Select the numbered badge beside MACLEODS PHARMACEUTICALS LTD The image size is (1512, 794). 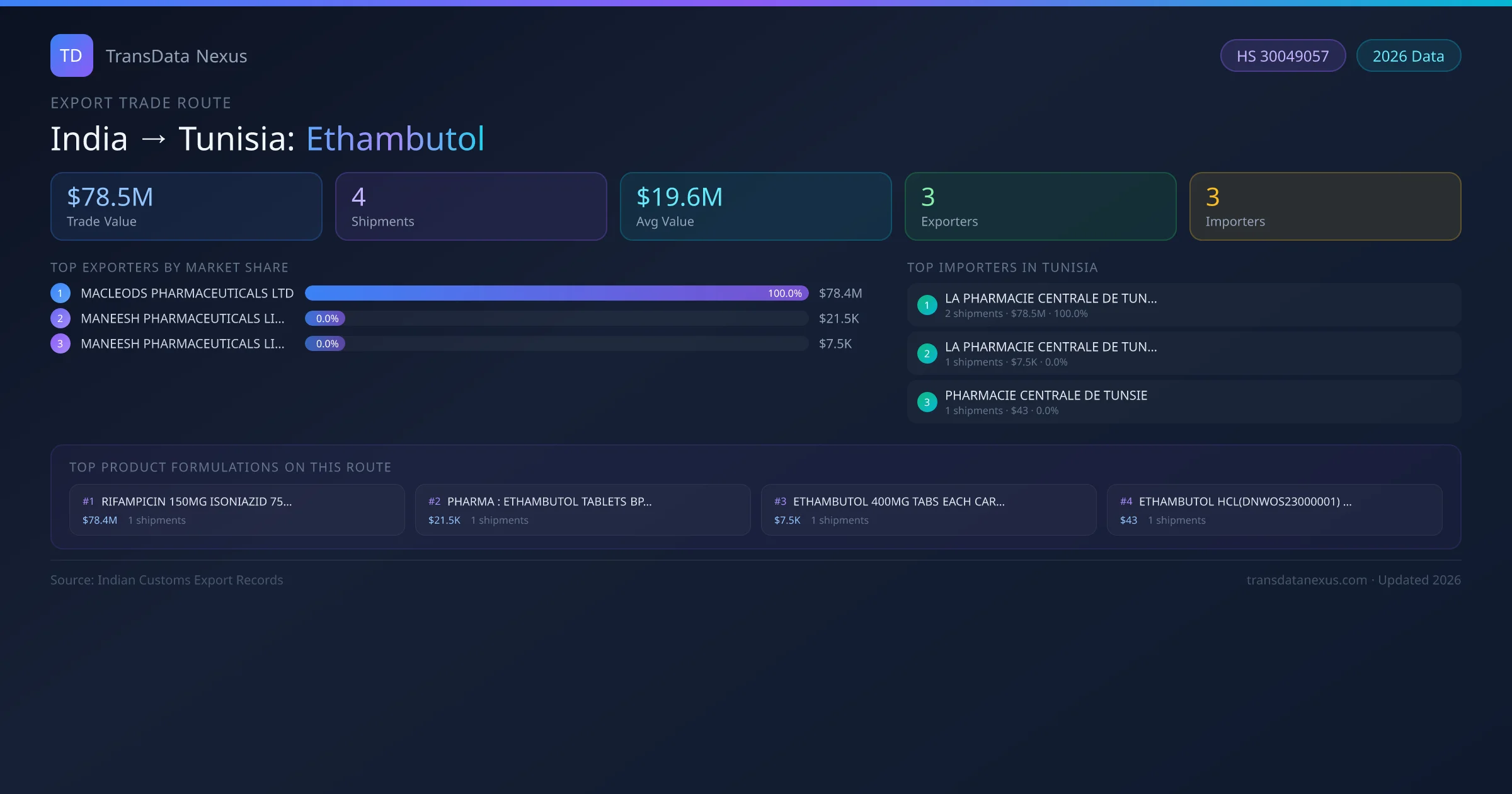tap(60, 293)
